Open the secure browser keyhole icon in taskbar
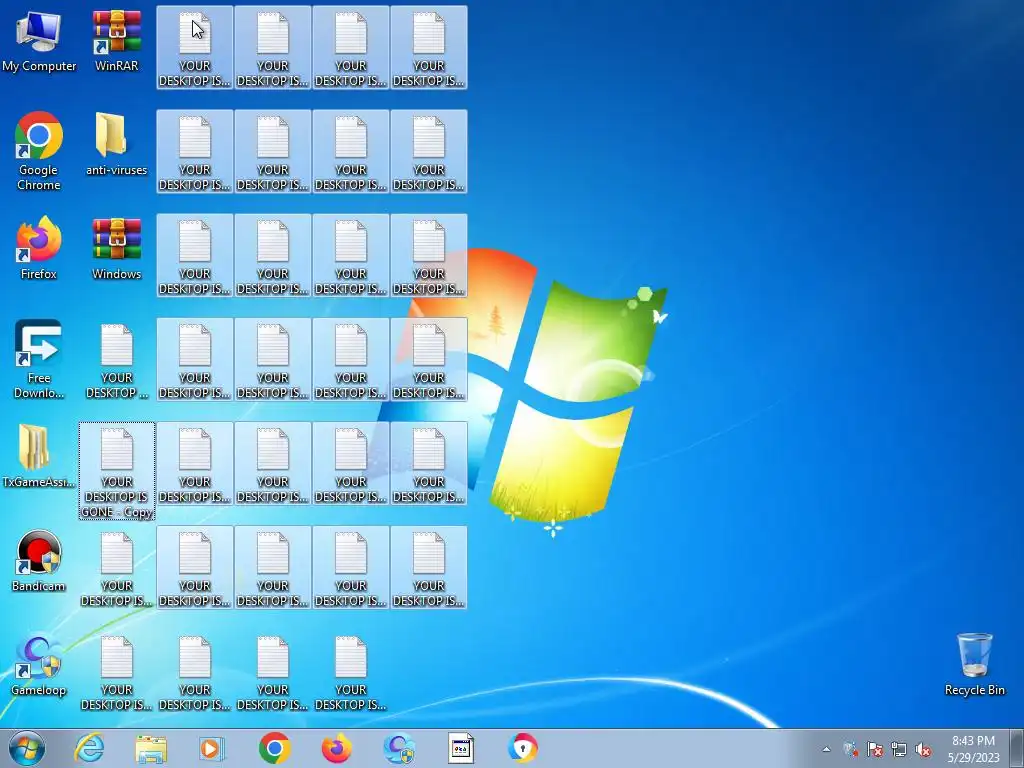This screenshot has height=768, width=1024. [x=522, y=748]
